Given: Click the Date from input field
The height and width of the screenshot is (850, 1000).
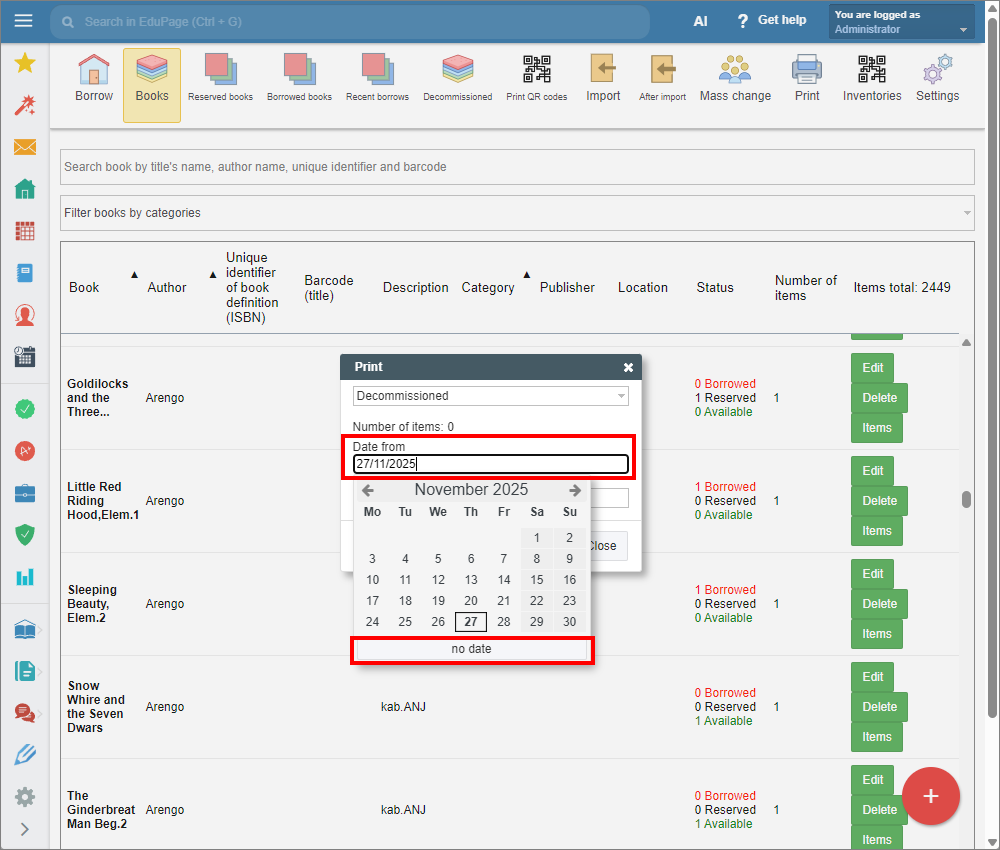Looking at the screenshot, I should (491, 464).
